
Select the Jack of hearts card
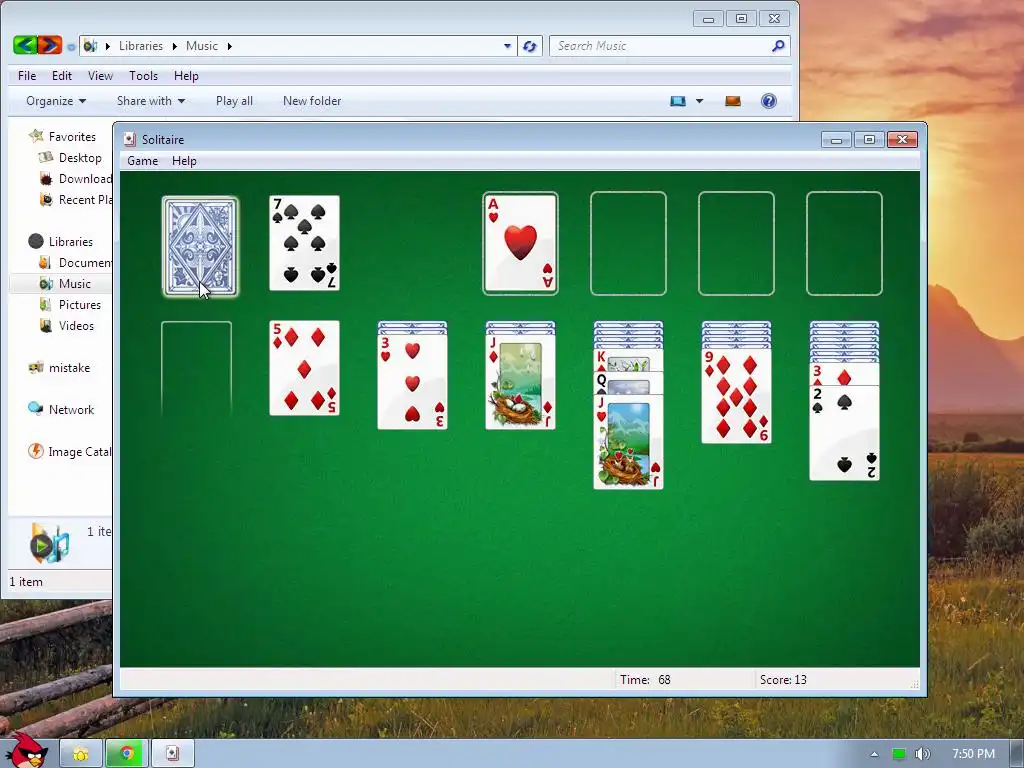(x=628, y=442)
